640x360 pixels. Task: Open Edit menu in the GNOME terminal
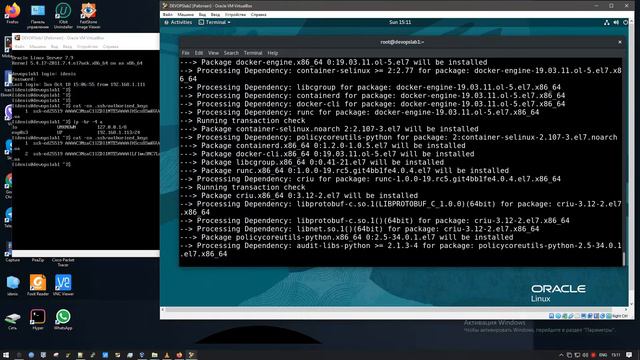click(199, 53)
